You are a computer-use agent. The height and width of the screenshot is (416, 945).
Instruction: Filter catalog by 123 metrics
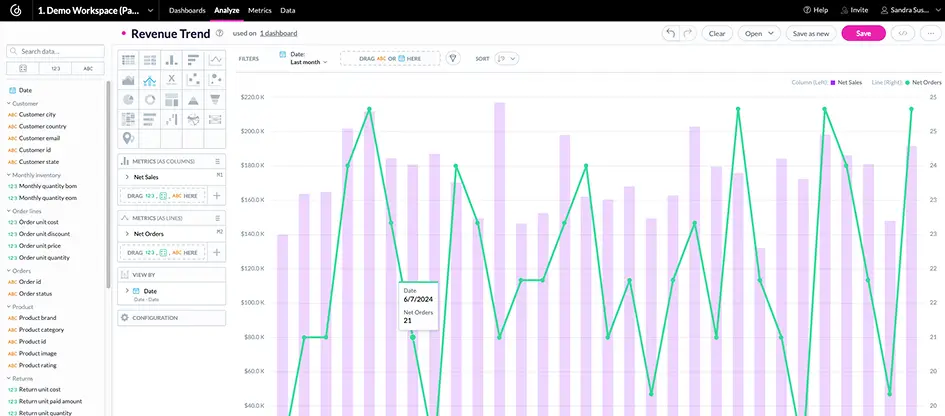55,69
